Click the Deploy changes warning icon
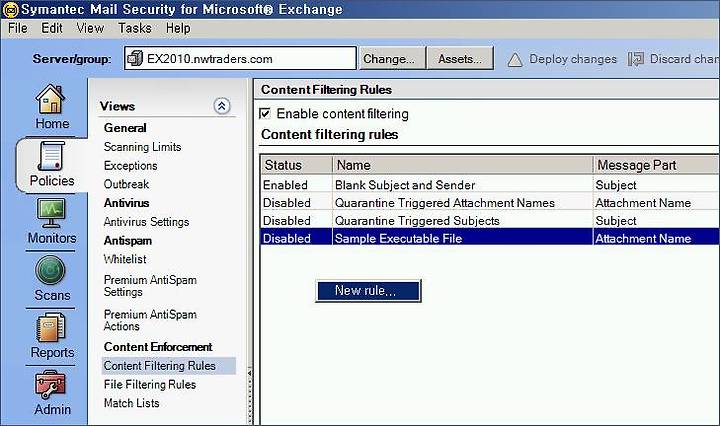 (515, 60)
